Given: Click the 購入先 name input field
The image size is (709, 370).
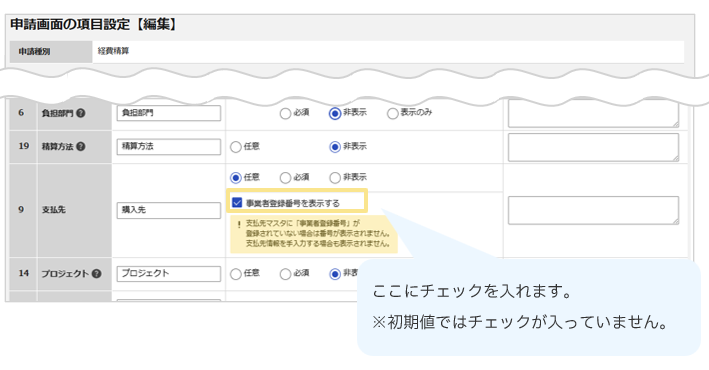Looking at the screenshot, I should tap(169, 210).
